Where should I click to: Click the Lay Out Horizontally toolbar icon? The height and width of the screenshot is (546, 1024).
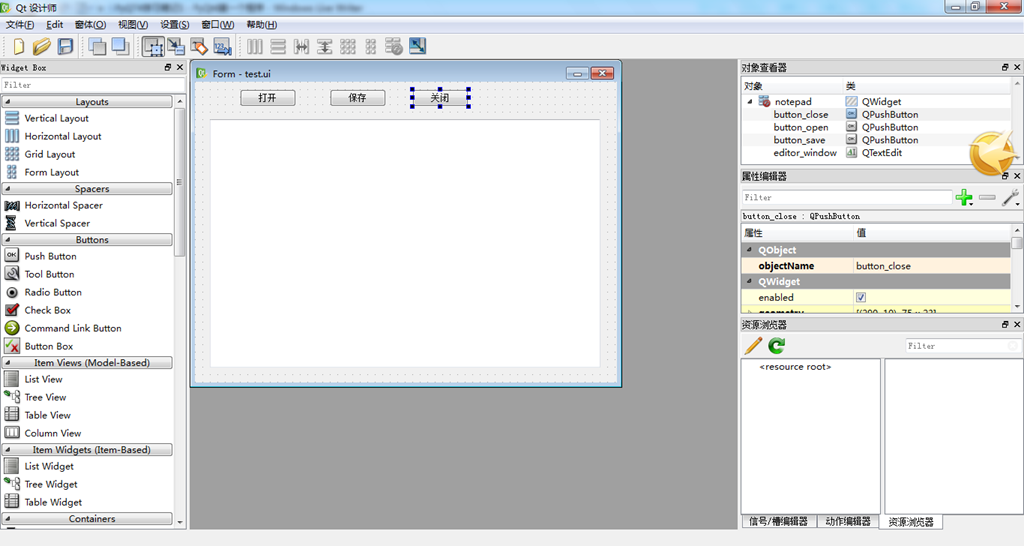pyautogui.click(x=255, y=46)
